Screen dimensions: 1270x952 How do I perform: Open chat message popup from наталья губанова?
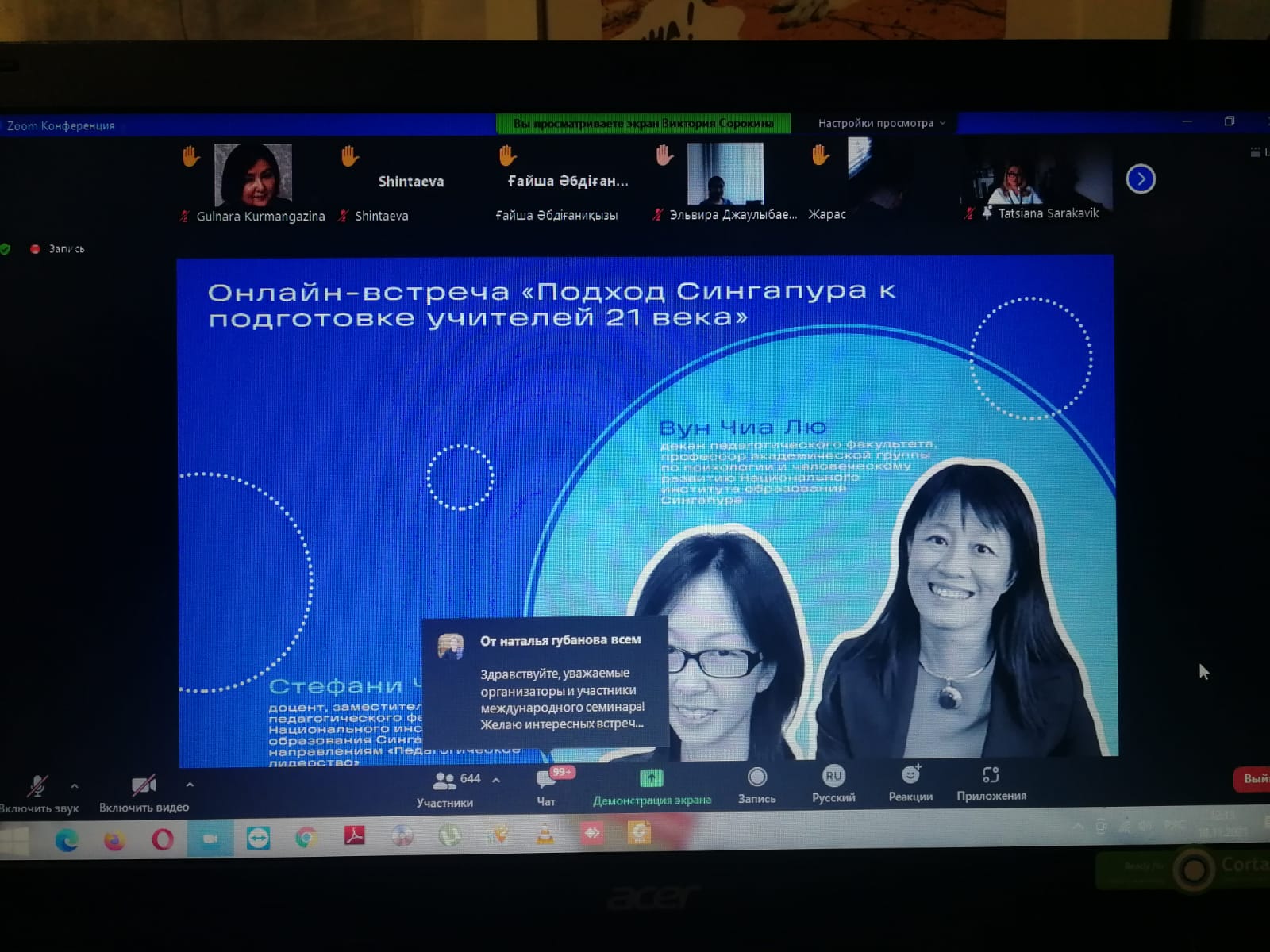coord(546,682)
